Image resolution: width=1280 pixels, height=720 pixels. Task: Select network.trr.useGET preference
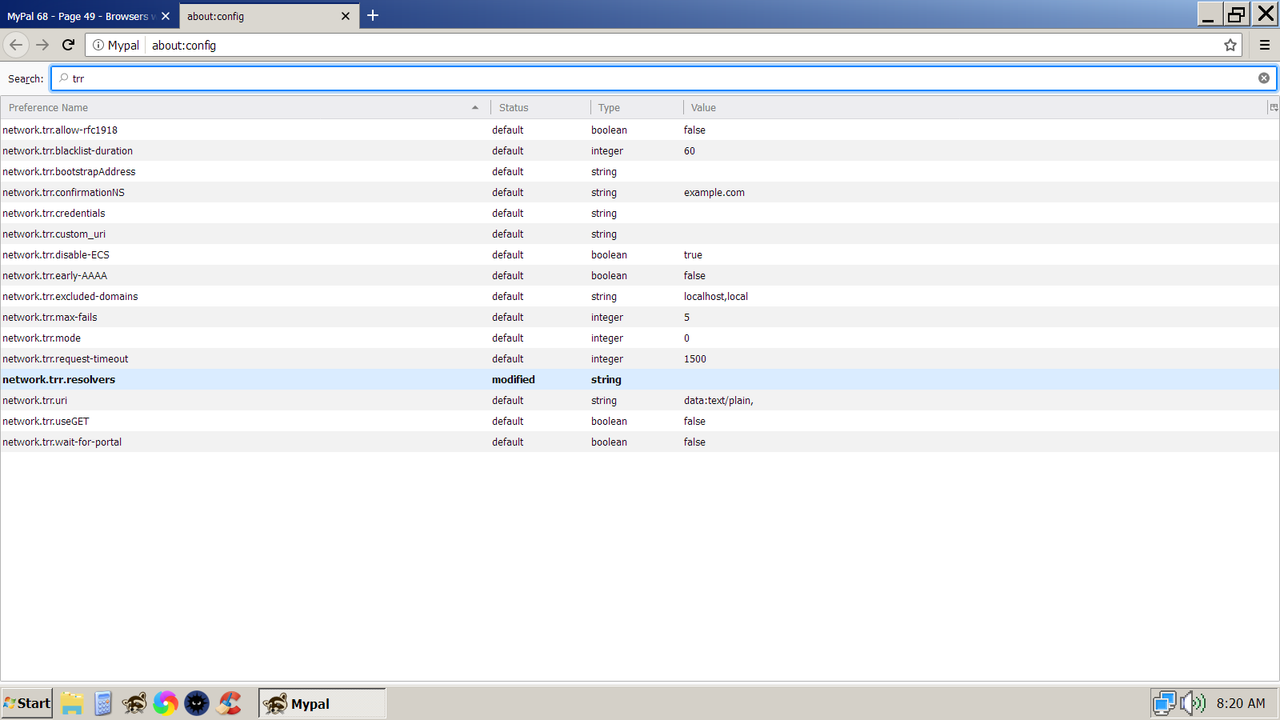tap(640, 421)
